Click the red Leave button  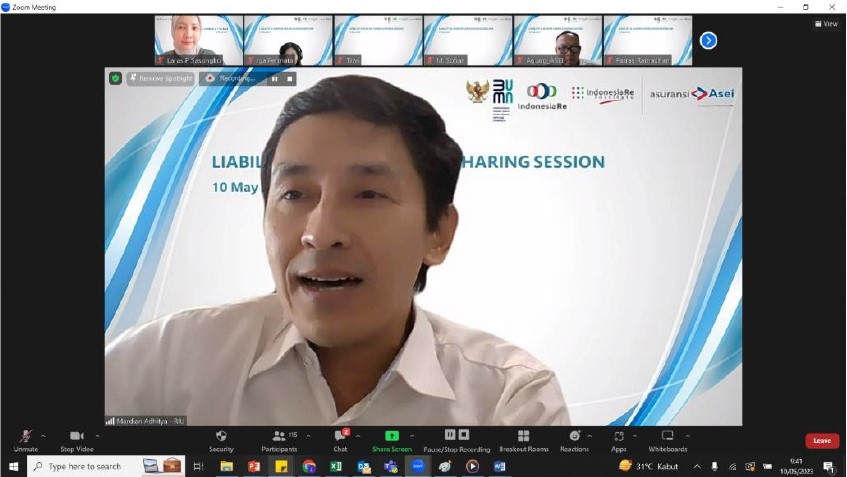coord(822,441)
